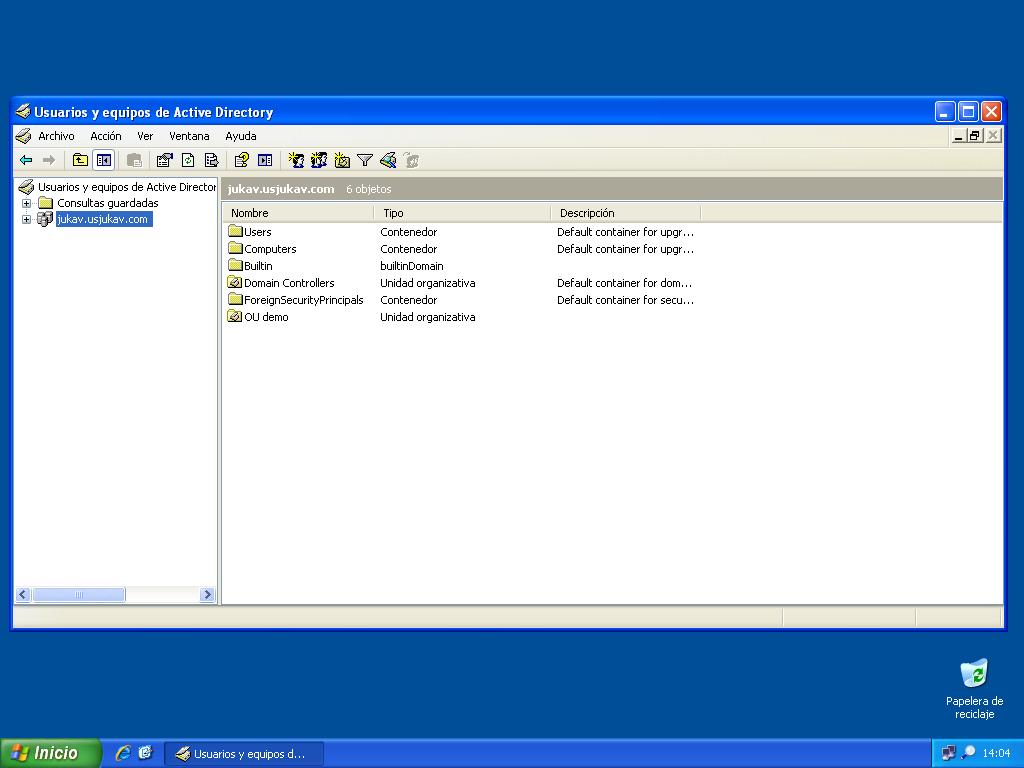1024x768 pixels.
Task: Click the Help toolbar icon
Action: (x=241, y=160)
